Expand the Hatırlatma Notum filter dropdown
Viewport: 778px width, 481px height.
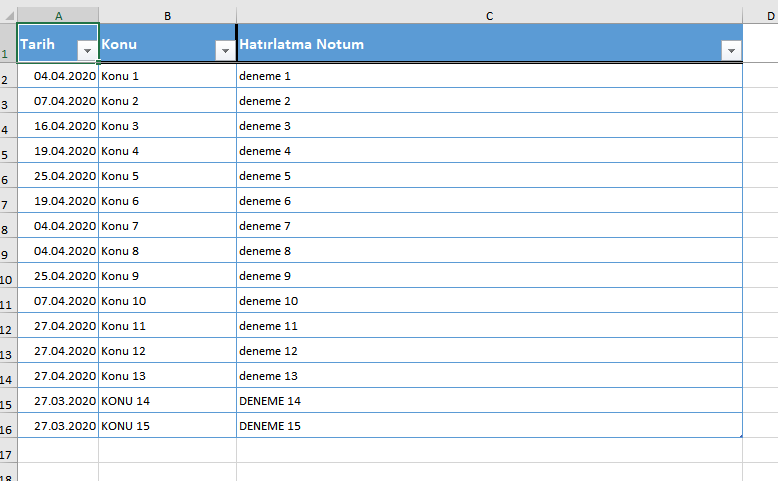pos(731,51)
